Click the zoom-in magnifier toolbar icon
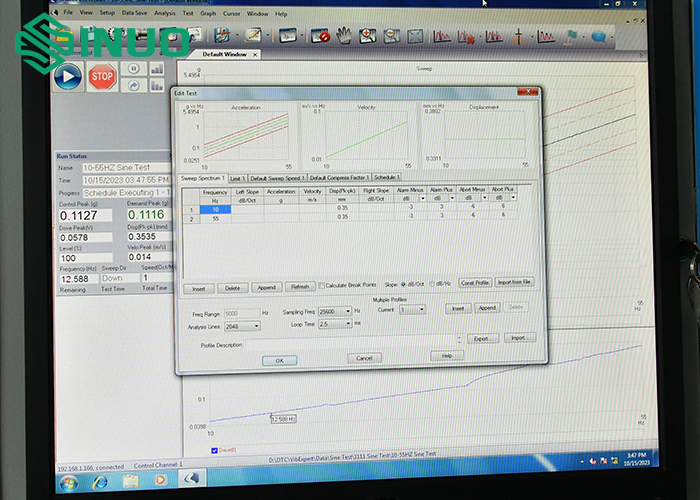Image resolution: width=700 pixels, height=500 pixels. tap(367, 37)
